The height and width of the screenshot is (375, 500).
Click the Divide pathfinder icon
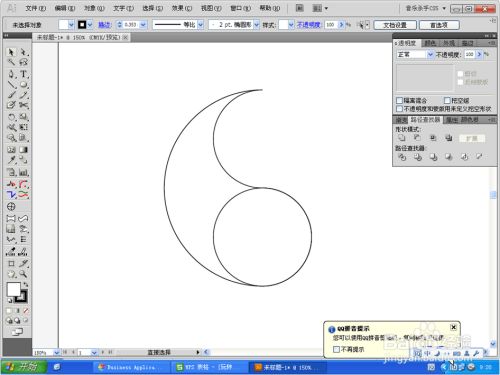pyautogui.click(x=402, y=157)
